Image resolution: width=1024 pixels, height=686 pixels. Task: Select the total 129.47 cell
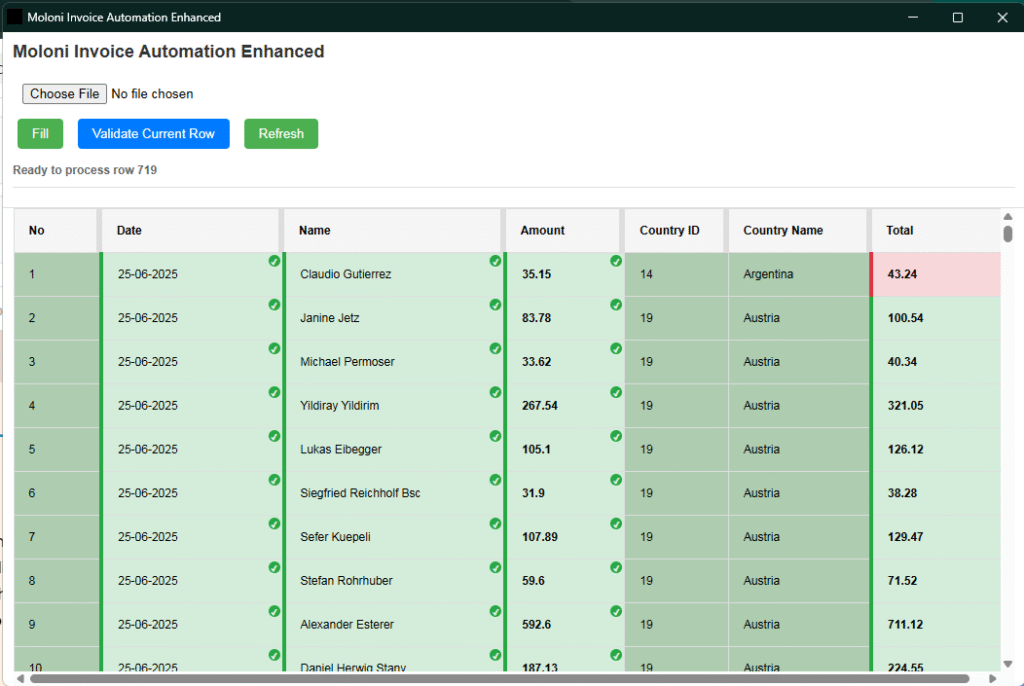point(935,537)
